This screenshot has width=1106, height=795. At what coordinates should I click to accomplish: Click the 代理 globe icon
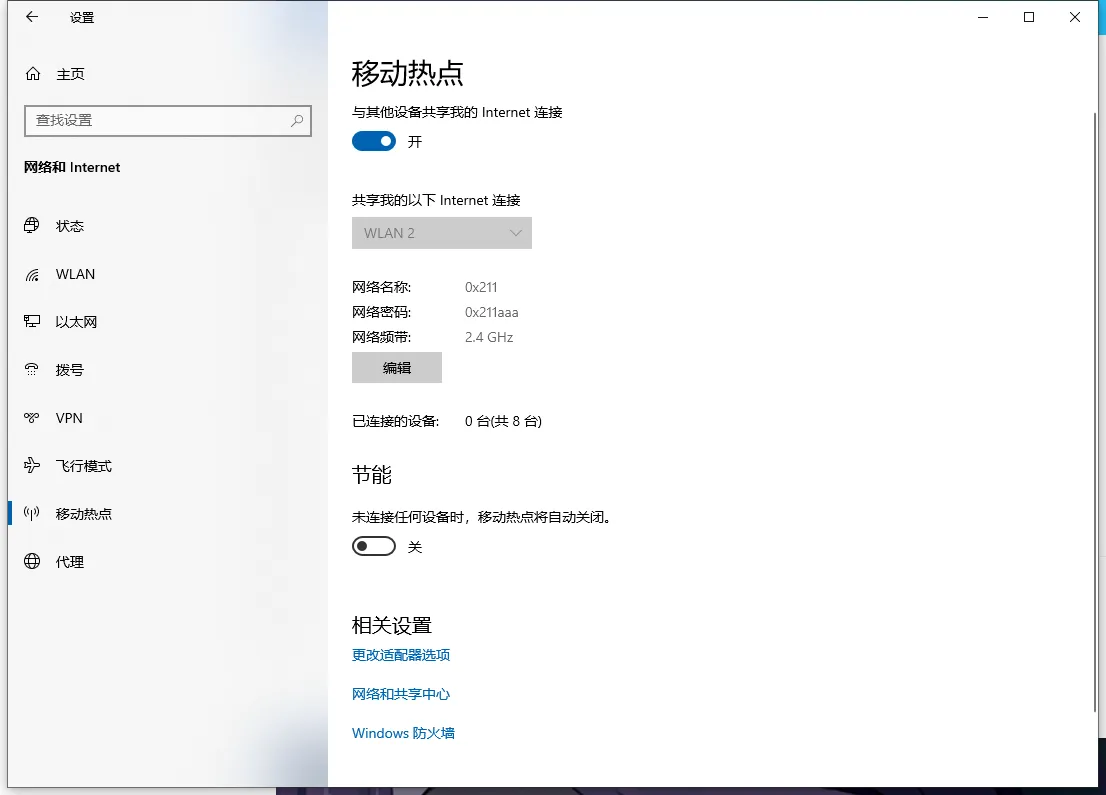point(33,562)
